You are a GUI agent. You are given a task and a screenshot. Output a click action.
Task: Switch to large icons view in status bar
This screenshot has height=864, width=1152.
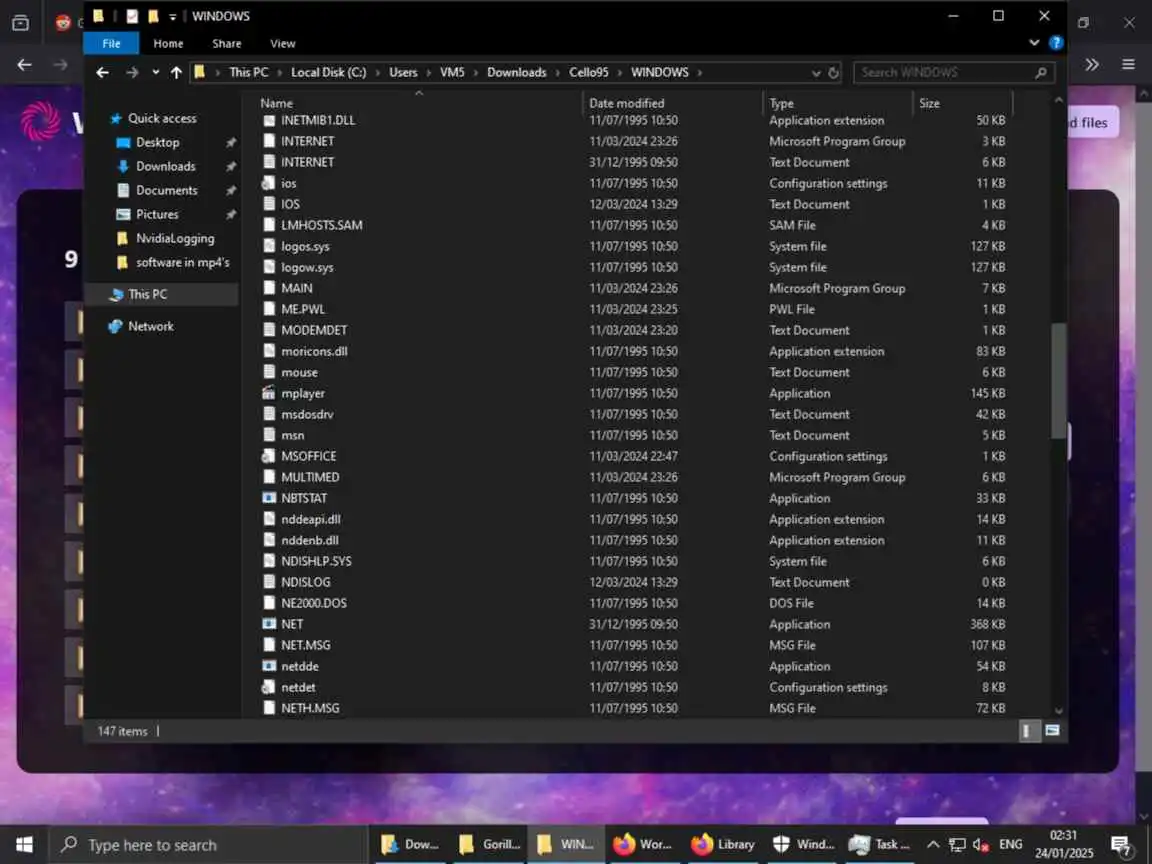(1052, 730)
